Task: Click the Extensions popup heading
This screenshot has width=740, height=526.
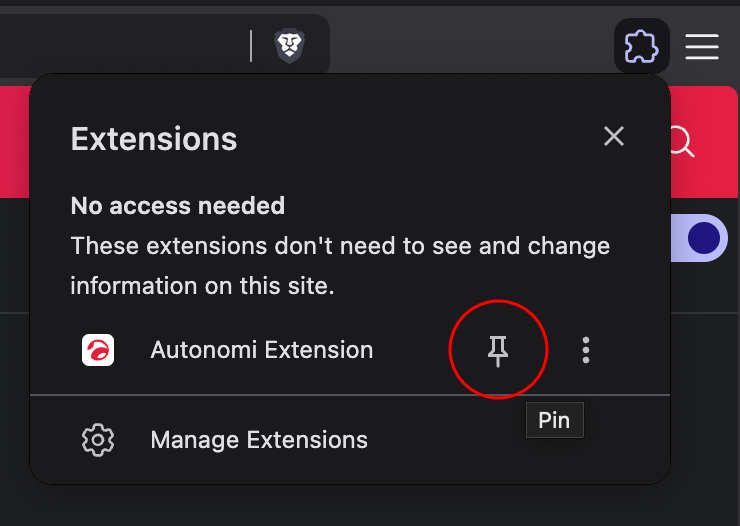Action: point(154,138)
